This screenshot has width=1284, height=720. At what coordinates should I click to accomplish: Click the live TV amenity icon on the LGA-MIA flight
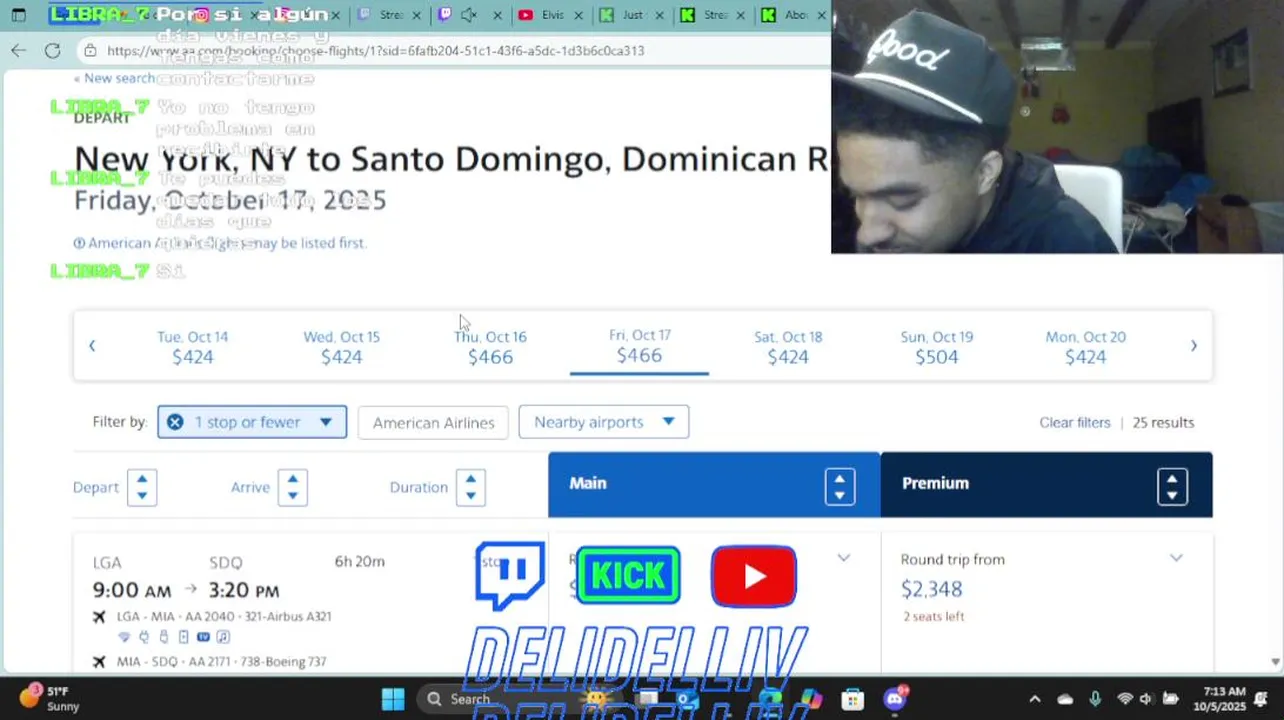point(203,637)
